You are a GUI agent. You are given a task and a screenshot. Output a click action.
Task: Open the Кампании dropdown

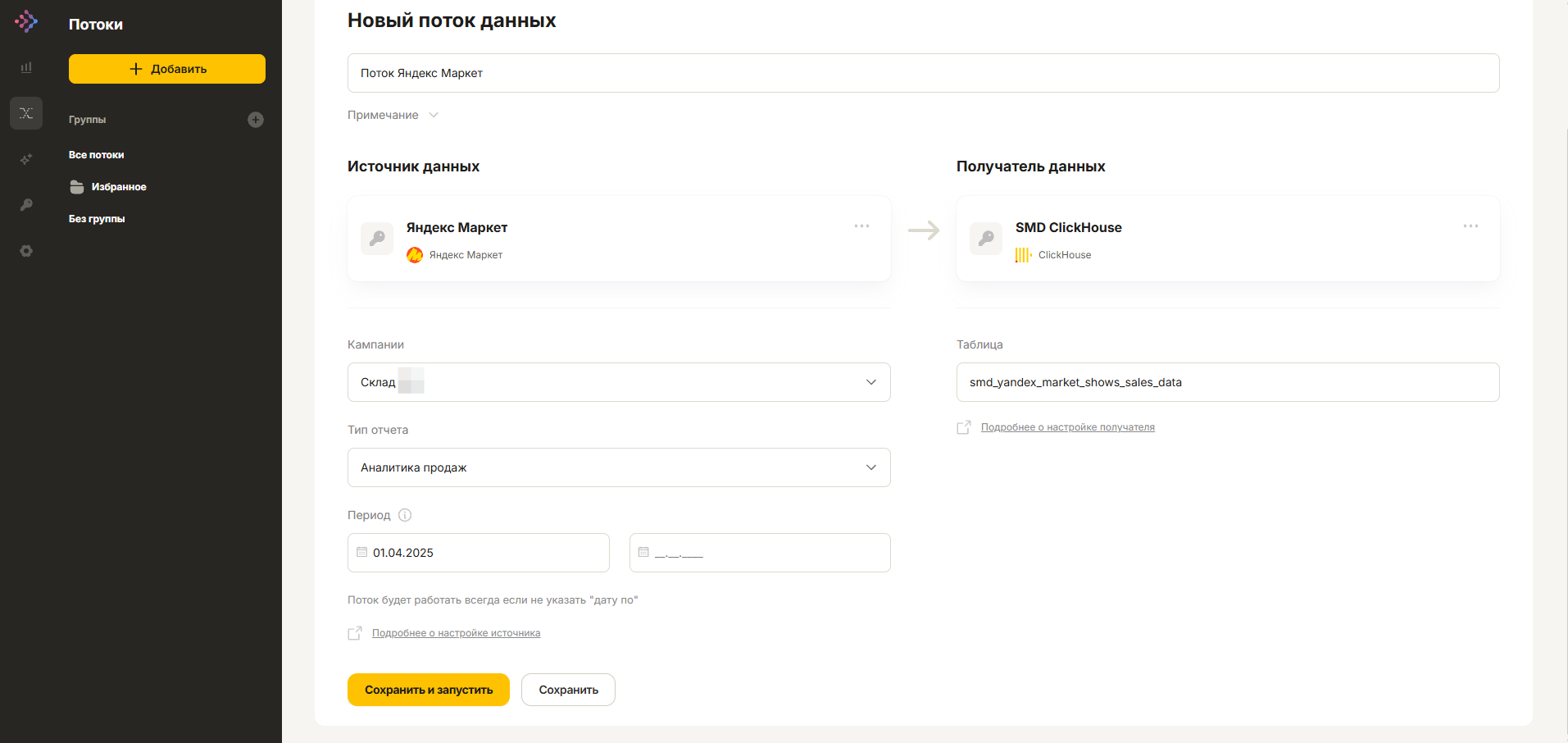pos(619,382)
